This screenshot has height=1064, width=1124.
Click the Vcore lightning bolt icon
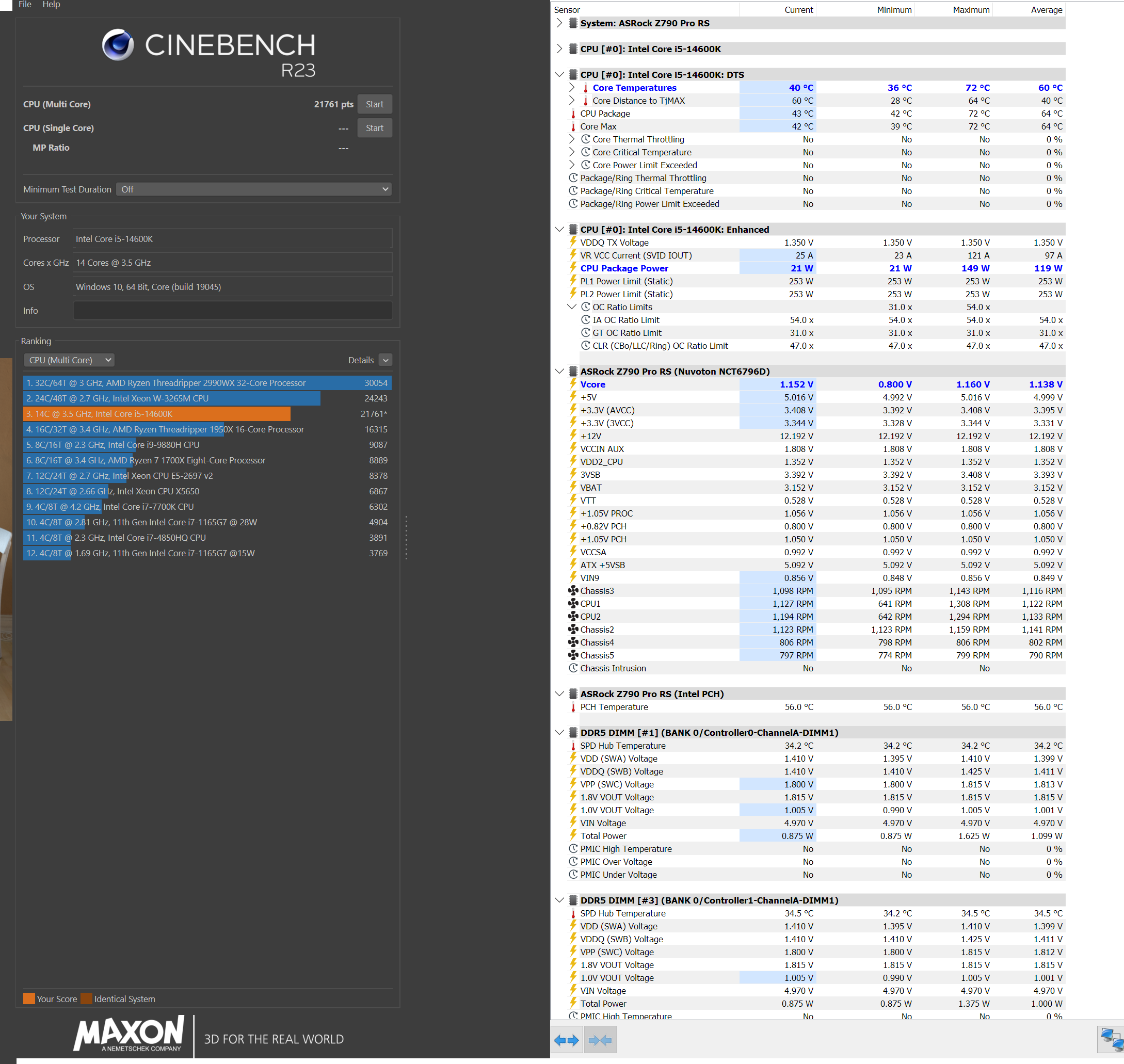coord(573,384)
